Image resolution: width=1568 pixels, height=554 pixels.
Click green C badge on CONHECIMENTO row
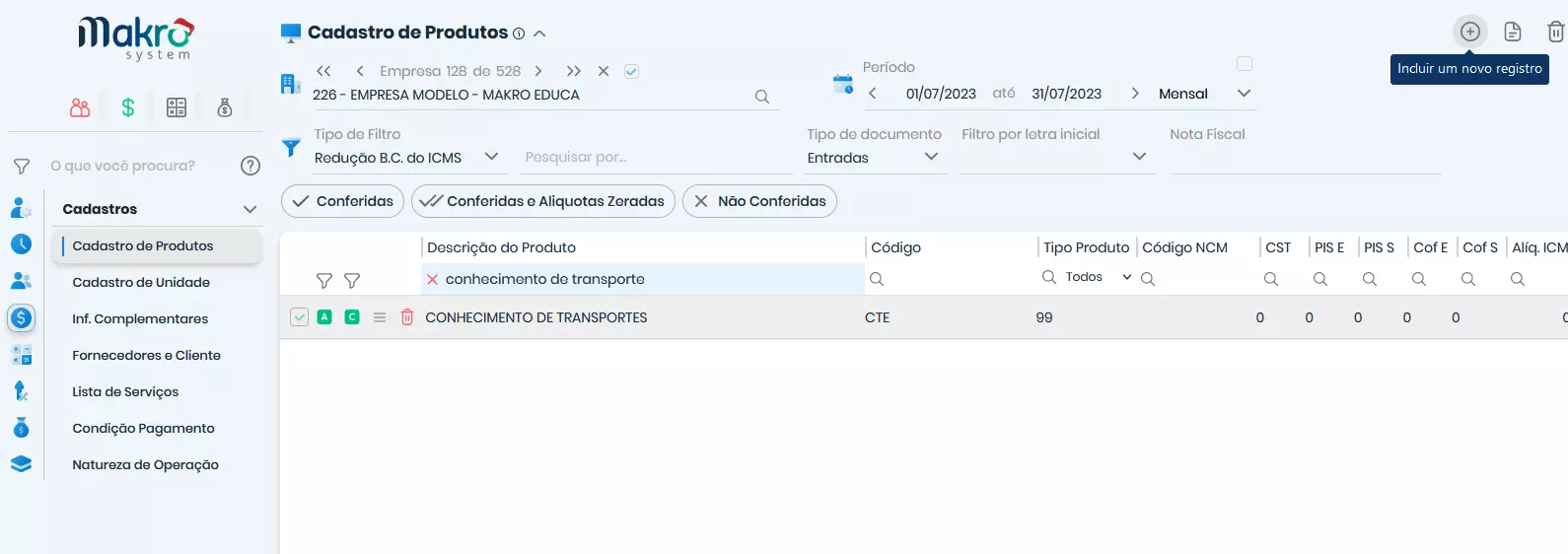(352, 317)
